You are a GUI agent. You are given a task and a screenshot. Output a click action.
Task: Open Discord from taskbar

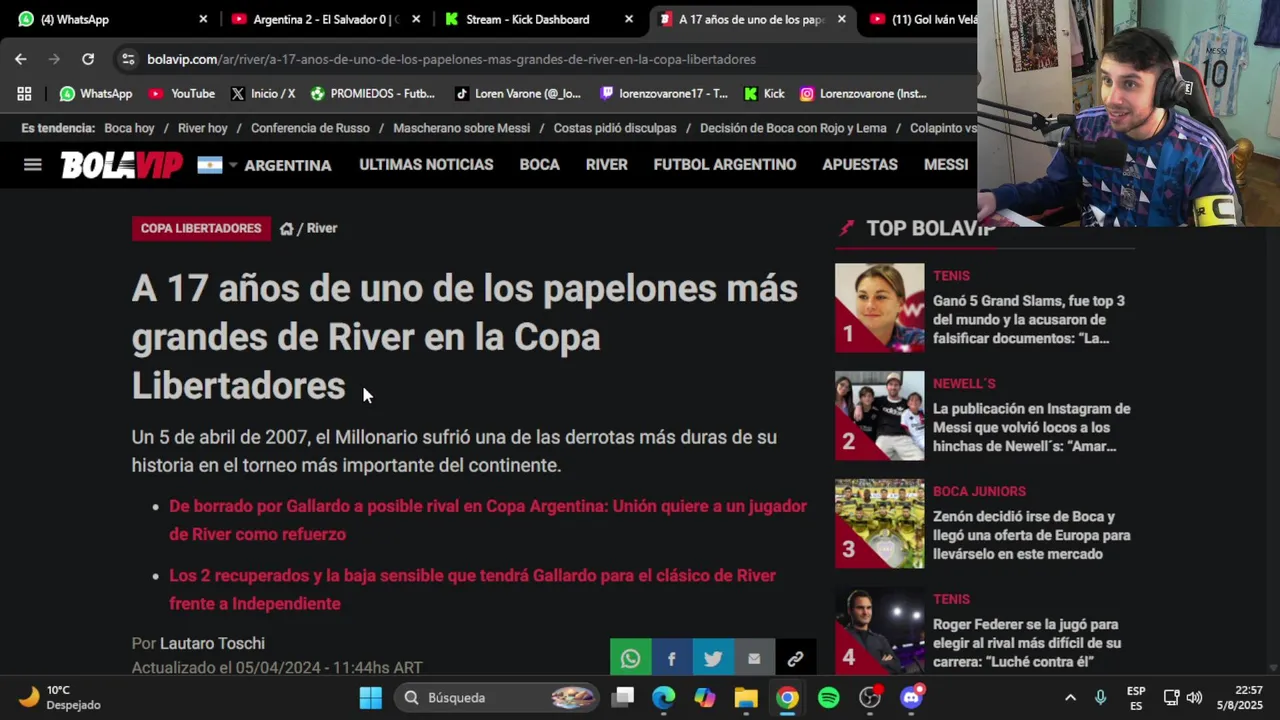911,697
